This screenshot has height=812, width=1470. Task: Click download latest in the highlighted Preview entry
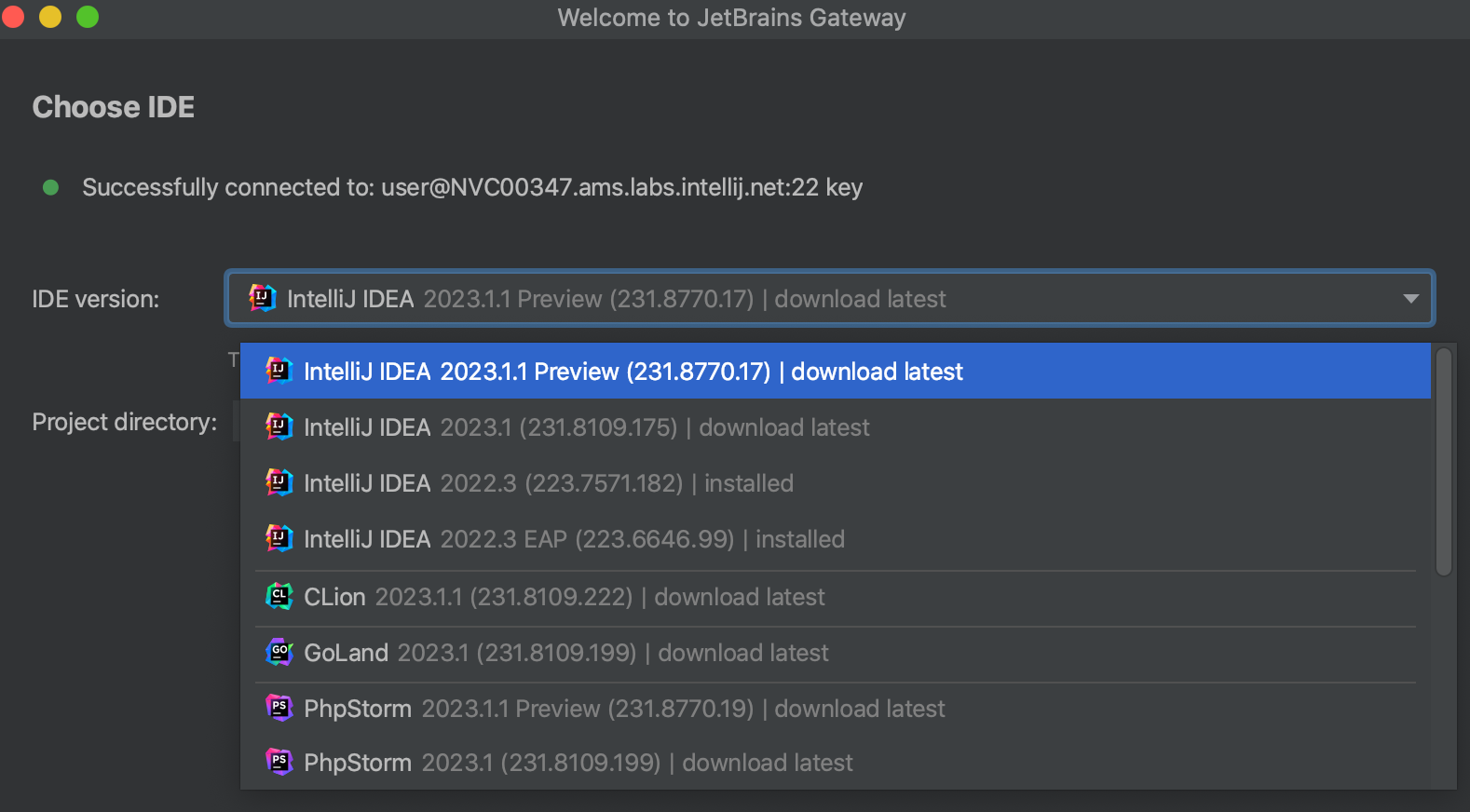coord(876,371)
